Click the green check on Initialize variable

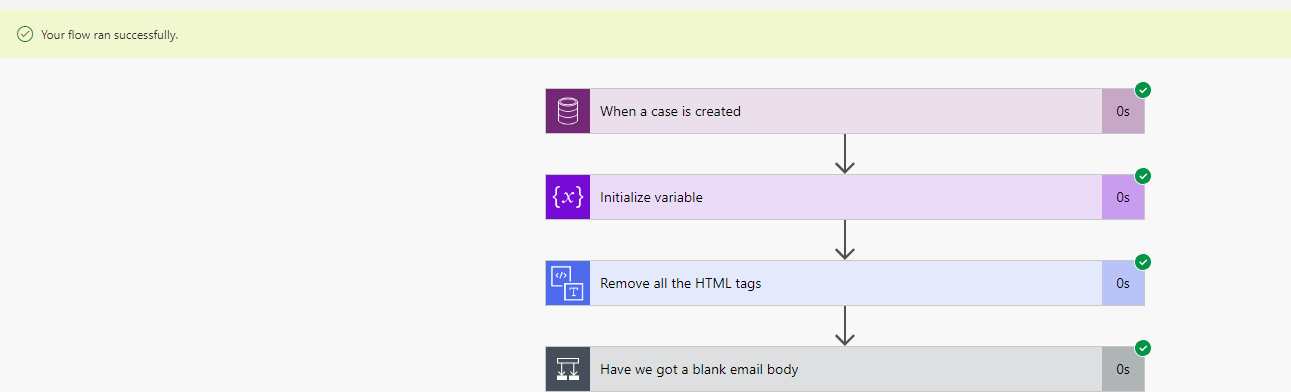(x=1143, y=176)
